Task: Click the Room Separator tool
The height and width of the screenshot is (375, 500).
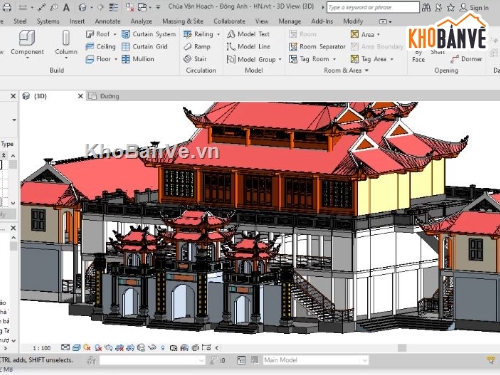Action: (x=317, y=46)
